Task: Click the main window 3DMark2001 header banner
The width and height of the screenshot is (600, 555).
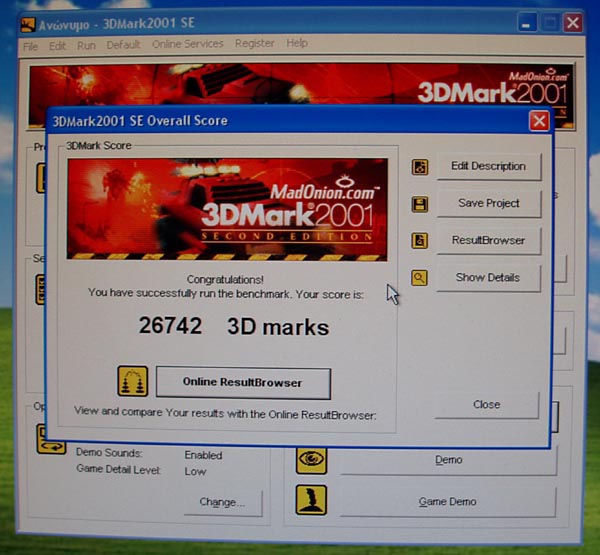Action: point(302,85)
